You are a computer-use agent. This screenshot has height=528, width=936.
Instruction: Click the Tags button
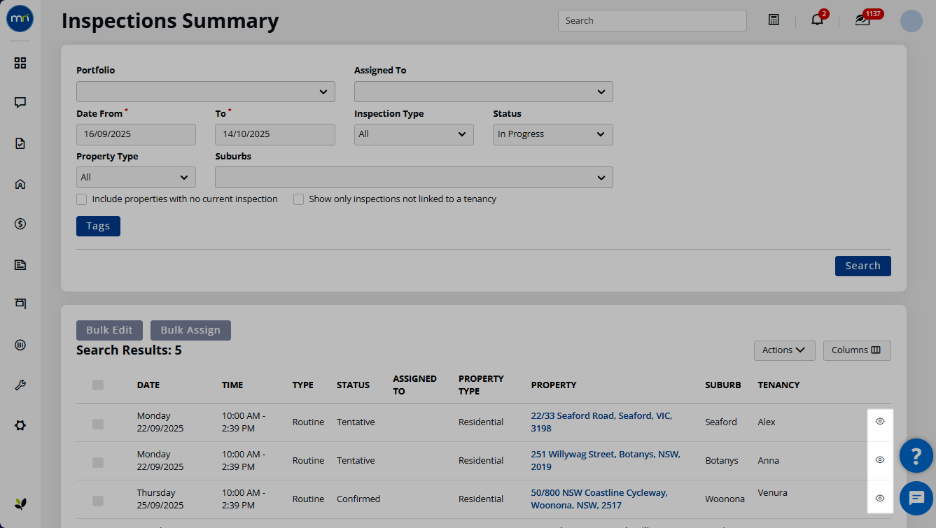pos(98,226)
